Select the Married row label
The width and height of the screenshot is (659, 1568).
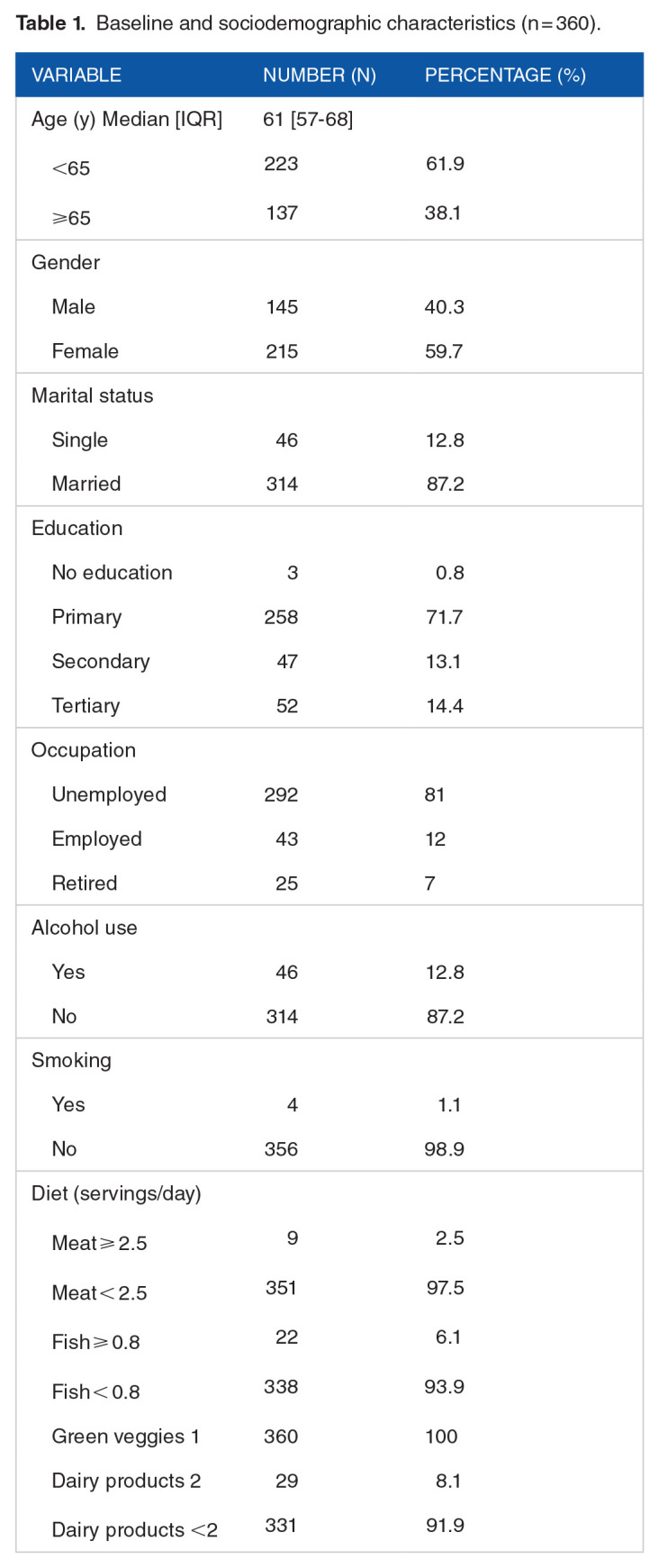click(86, 484)
